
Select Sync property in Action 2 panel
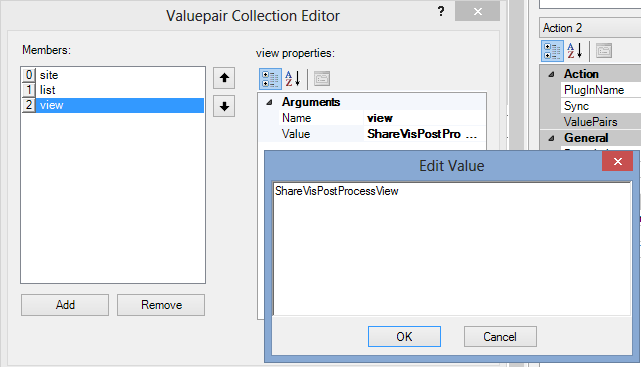pyautogui.click(x=576, y=106)
